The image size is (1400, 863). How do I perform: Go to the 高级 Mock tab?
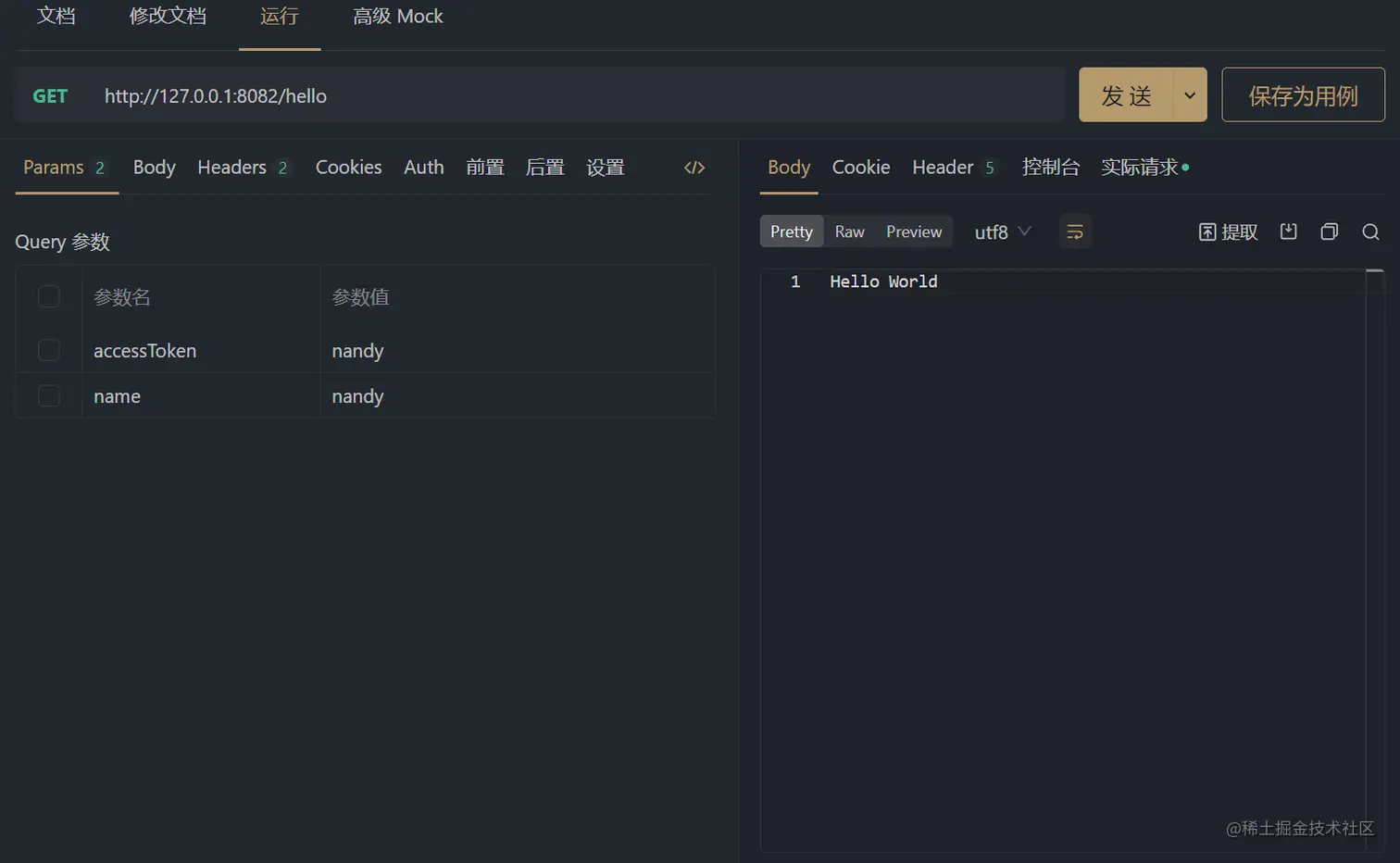(398, 16)
